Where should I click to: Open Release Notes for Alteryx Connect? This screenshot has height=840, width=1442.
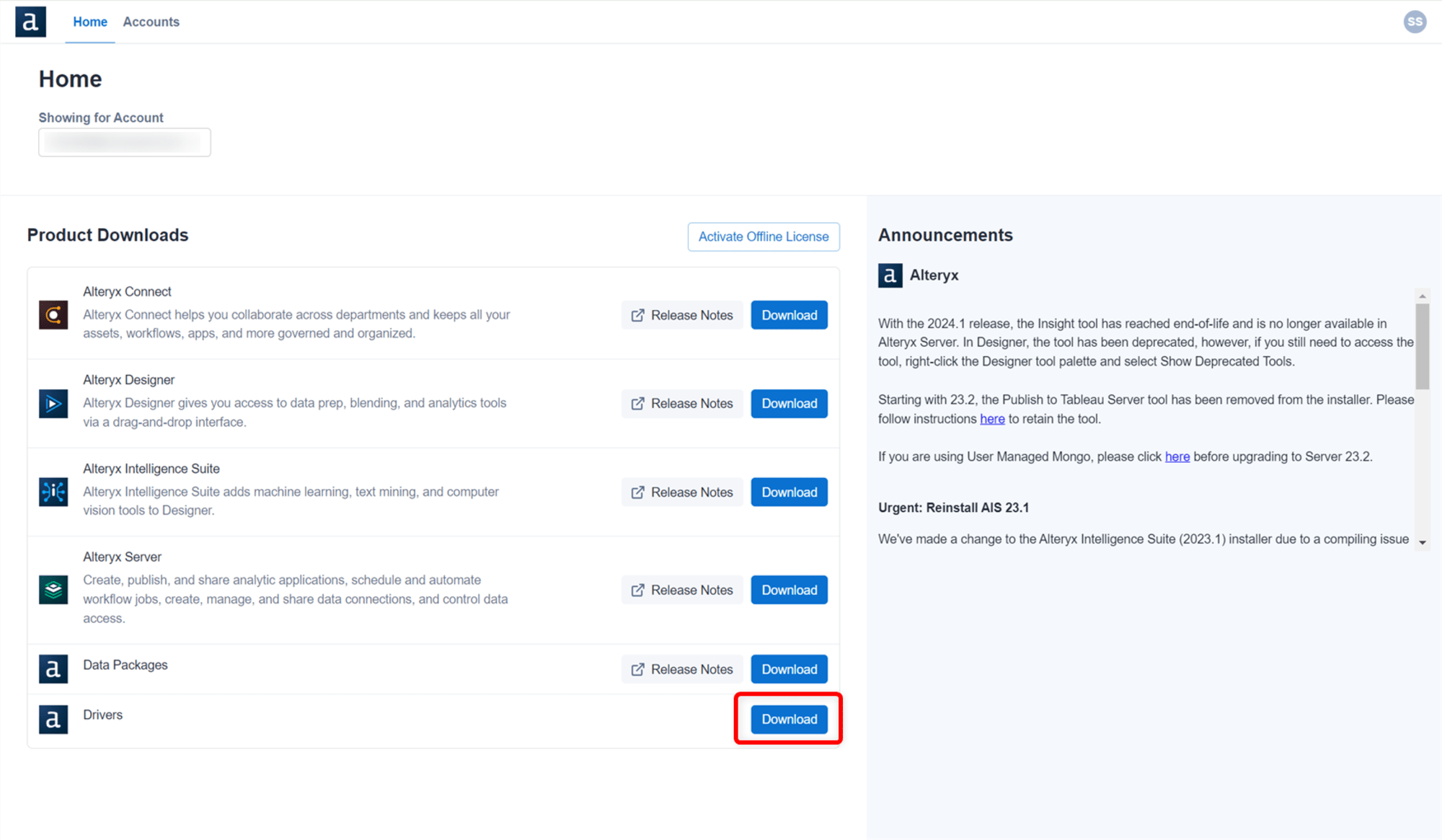tap(682, 315)
